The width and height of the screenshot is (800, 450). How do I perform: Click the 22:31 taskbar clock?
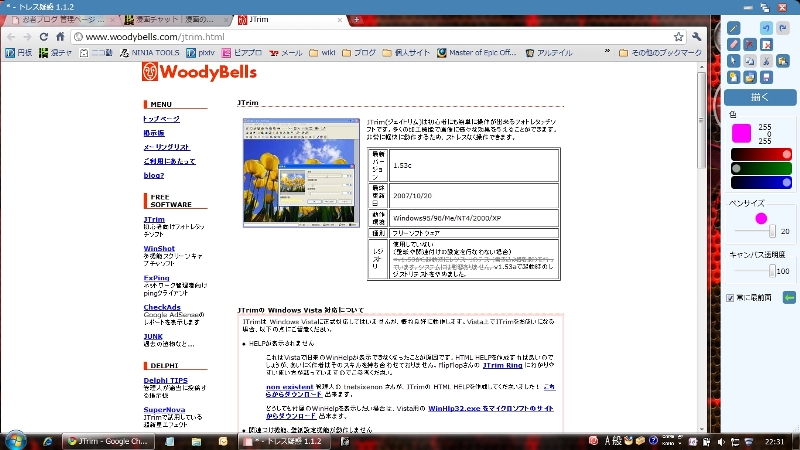[x=774, y=441]
